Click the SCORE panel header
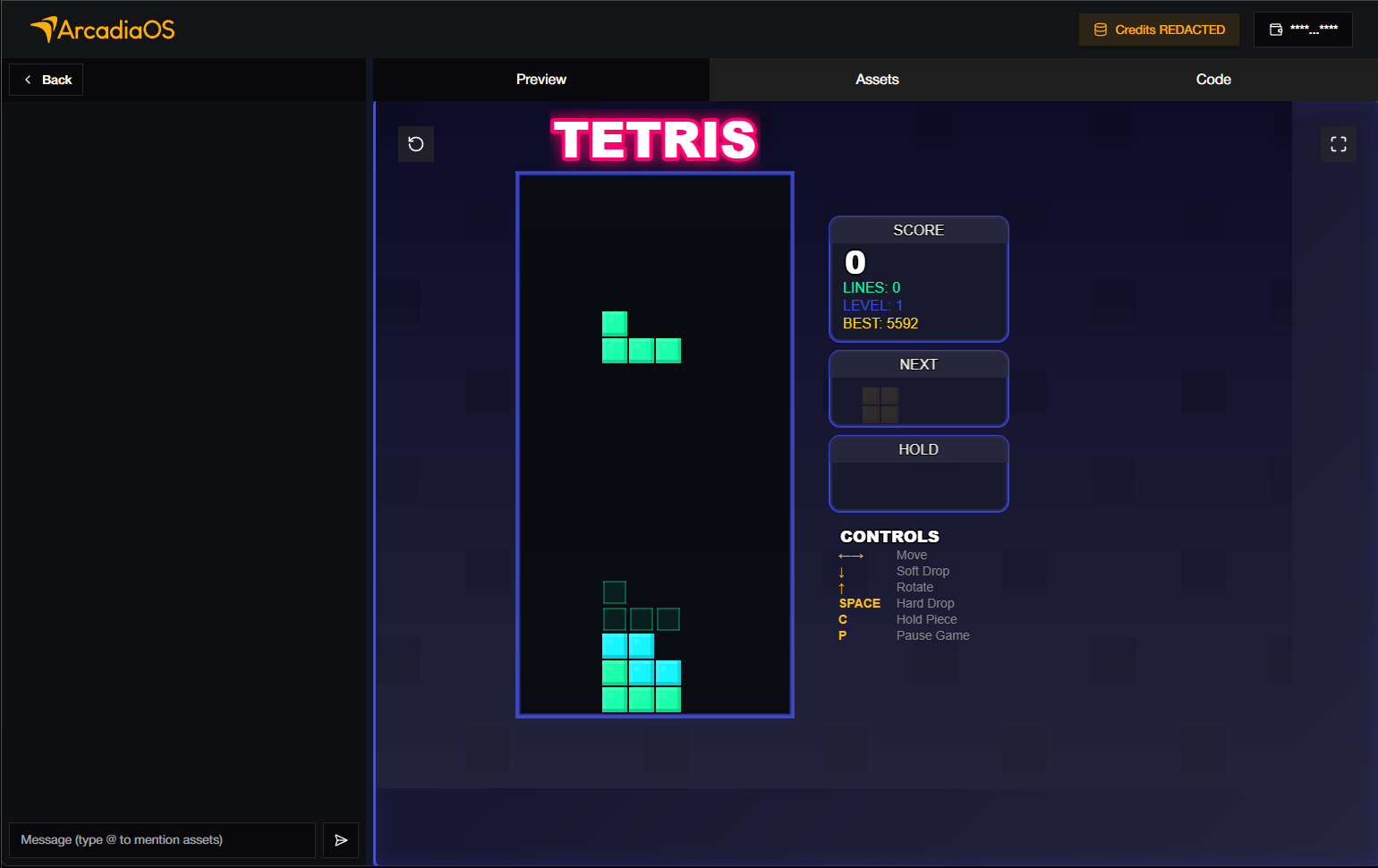1378x868 pixels. click(x=919, y=230)
